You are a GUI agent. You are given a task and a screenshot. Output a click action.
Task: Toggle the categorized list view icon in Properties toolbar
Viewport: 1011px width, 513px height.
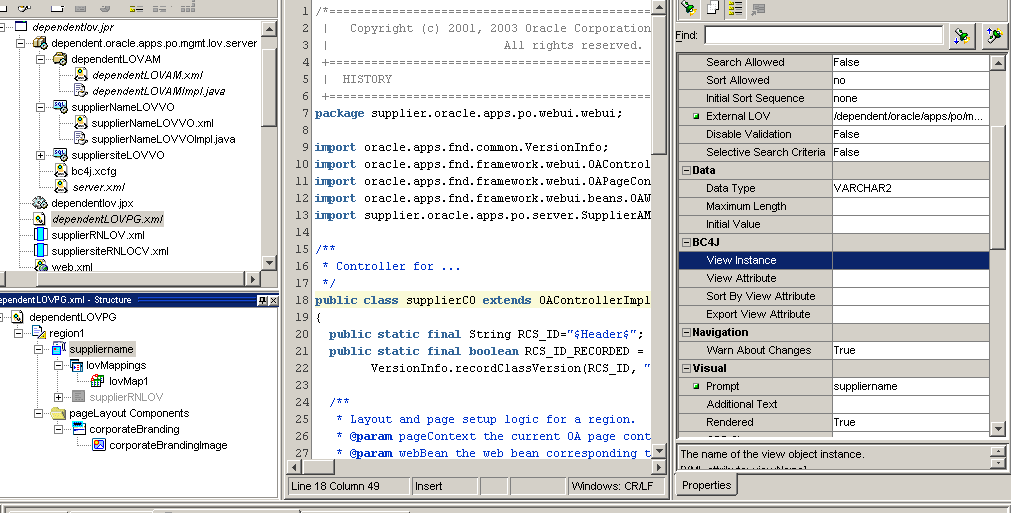tap(735, 8)
